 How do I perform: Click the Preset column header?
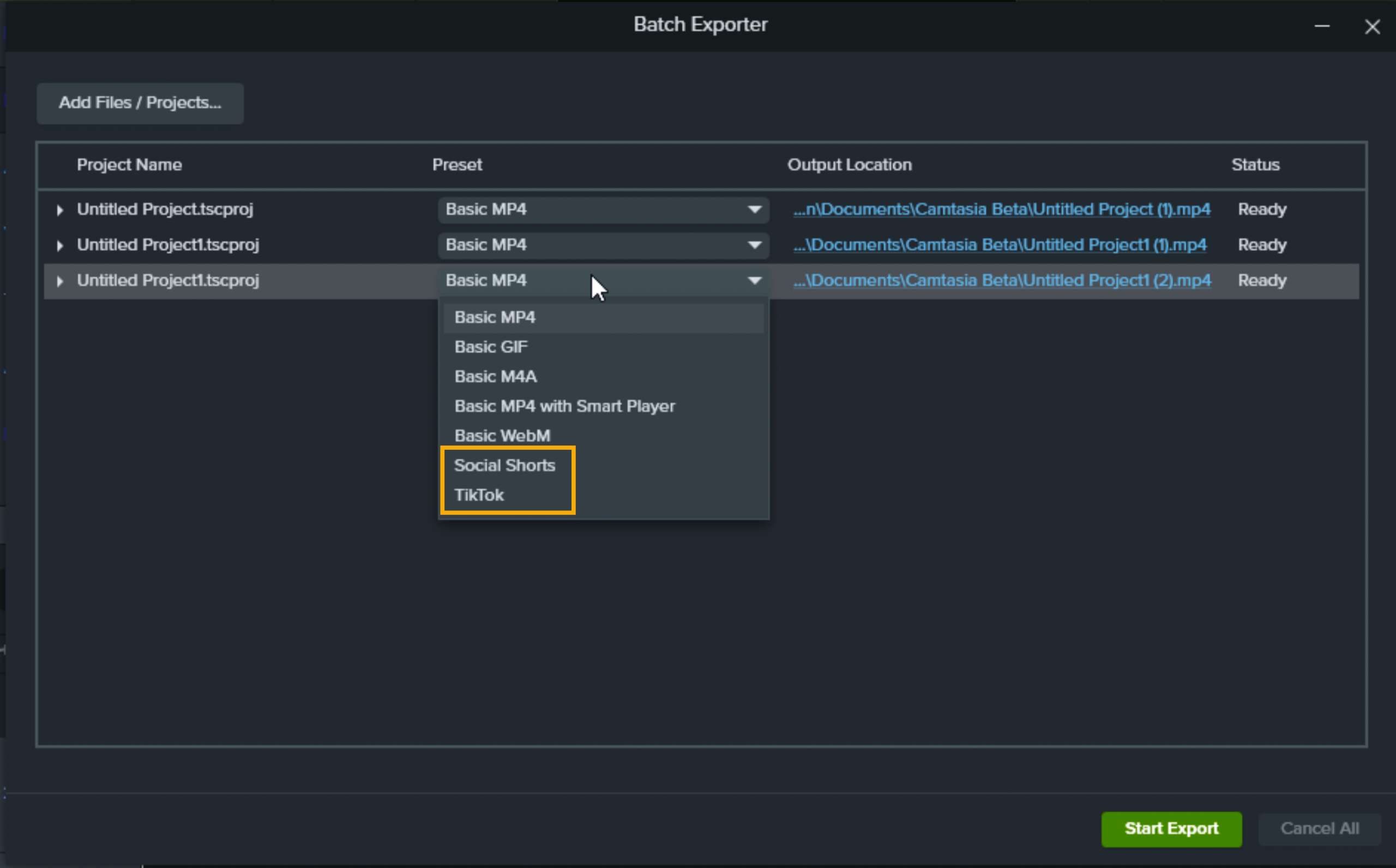457,165
